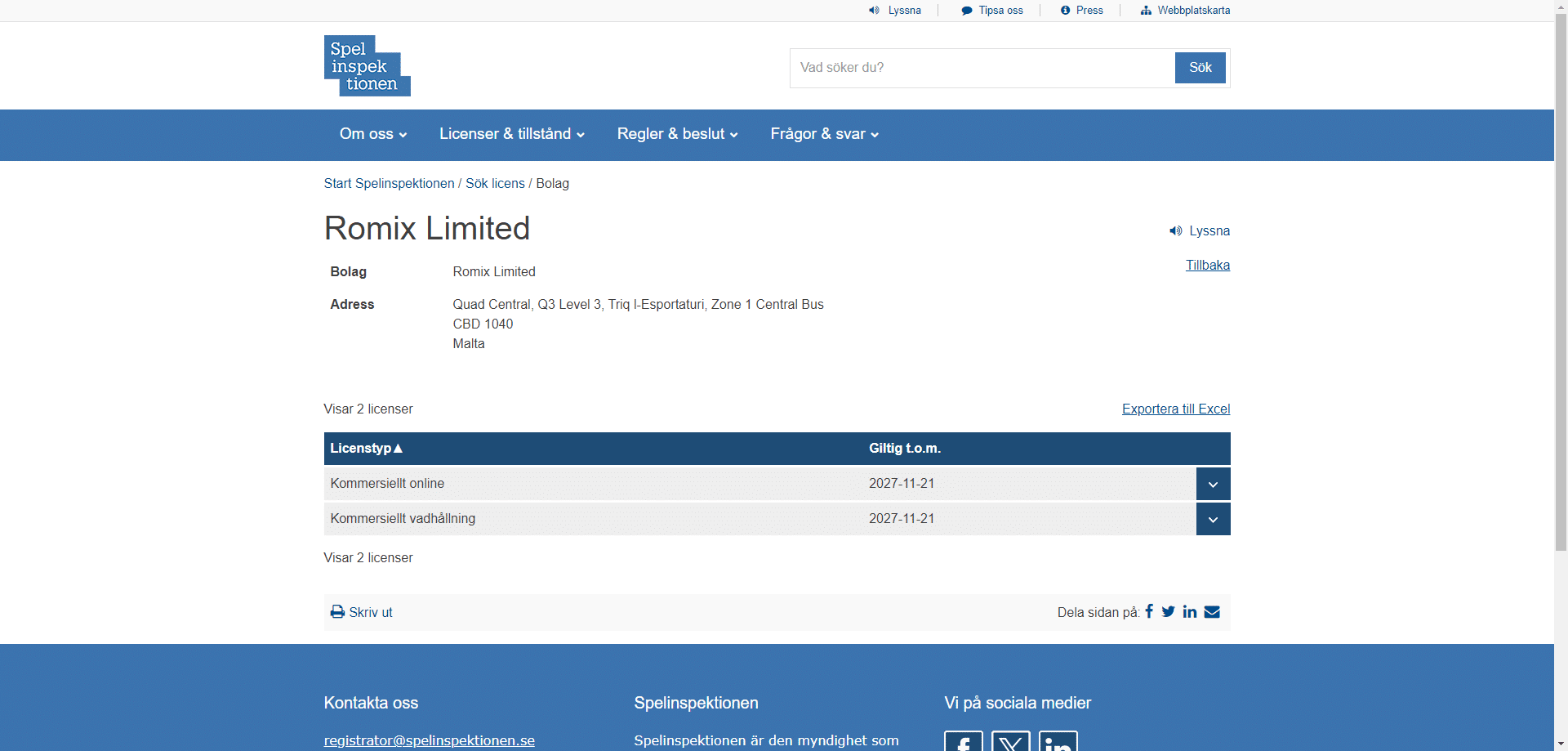Sort table by Licenstyp arrow
Screen dimensions: 1568x751
(x=399, y=449)
